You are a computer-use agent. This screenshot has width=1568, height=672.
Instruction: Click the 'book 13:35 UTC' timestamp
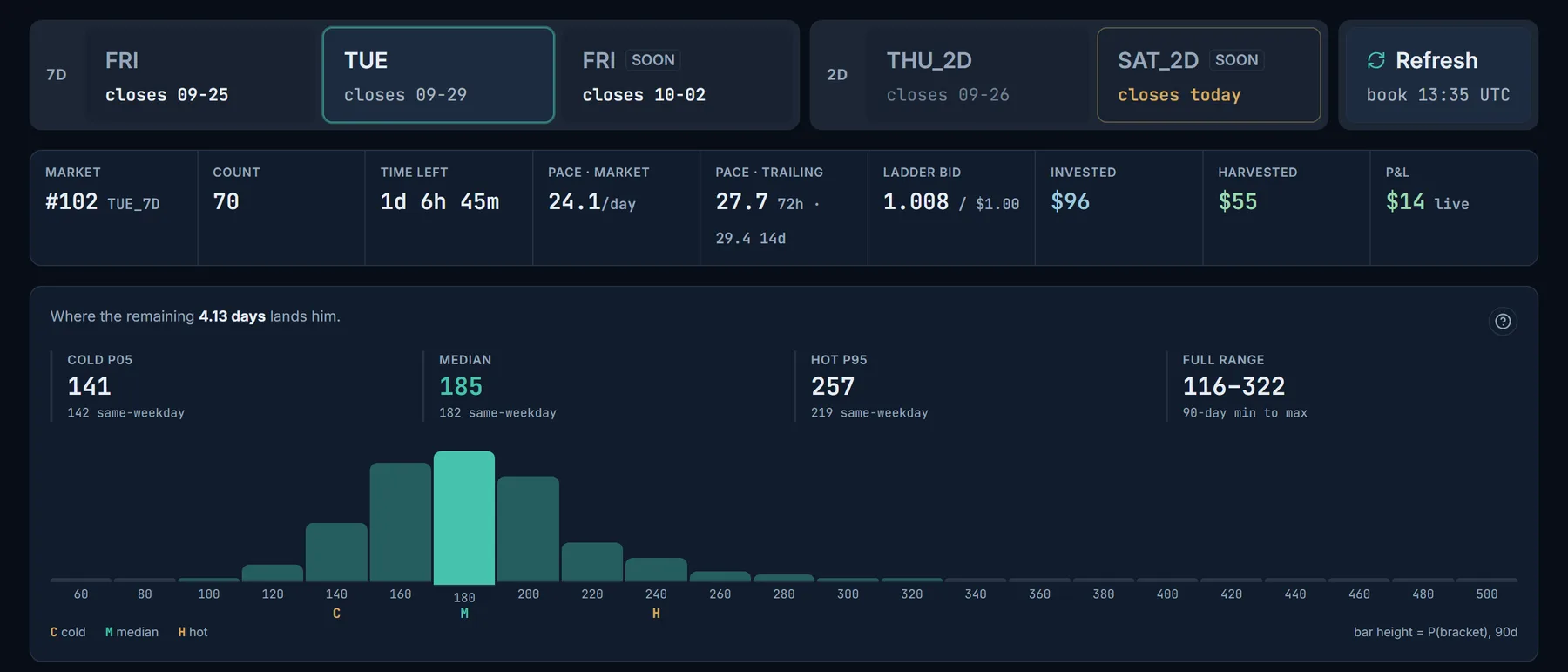pos(1438,95)
